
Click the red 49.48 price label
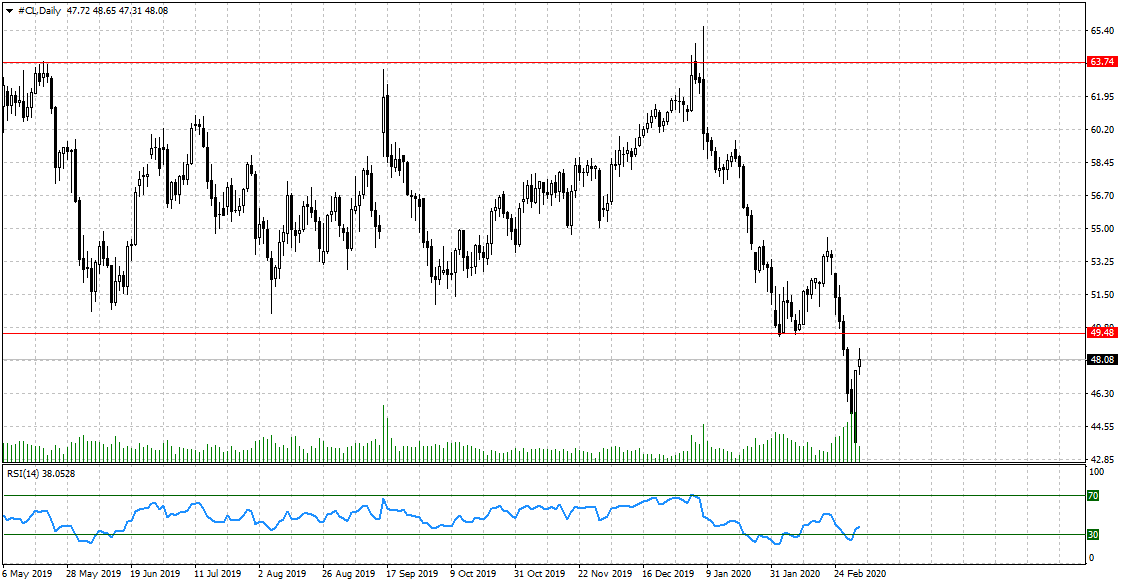pos(1102,332)
